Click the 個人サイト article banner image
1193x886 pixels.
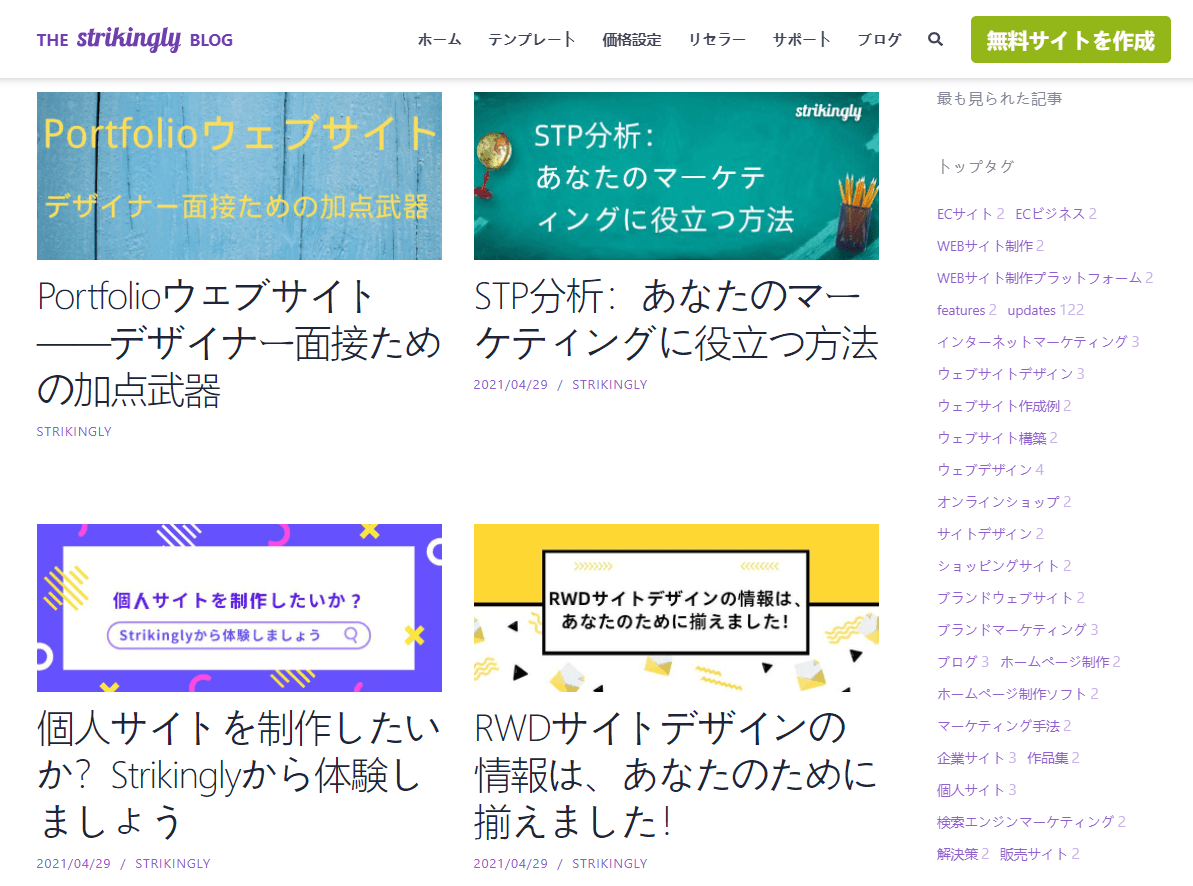[x=239, y=606]
